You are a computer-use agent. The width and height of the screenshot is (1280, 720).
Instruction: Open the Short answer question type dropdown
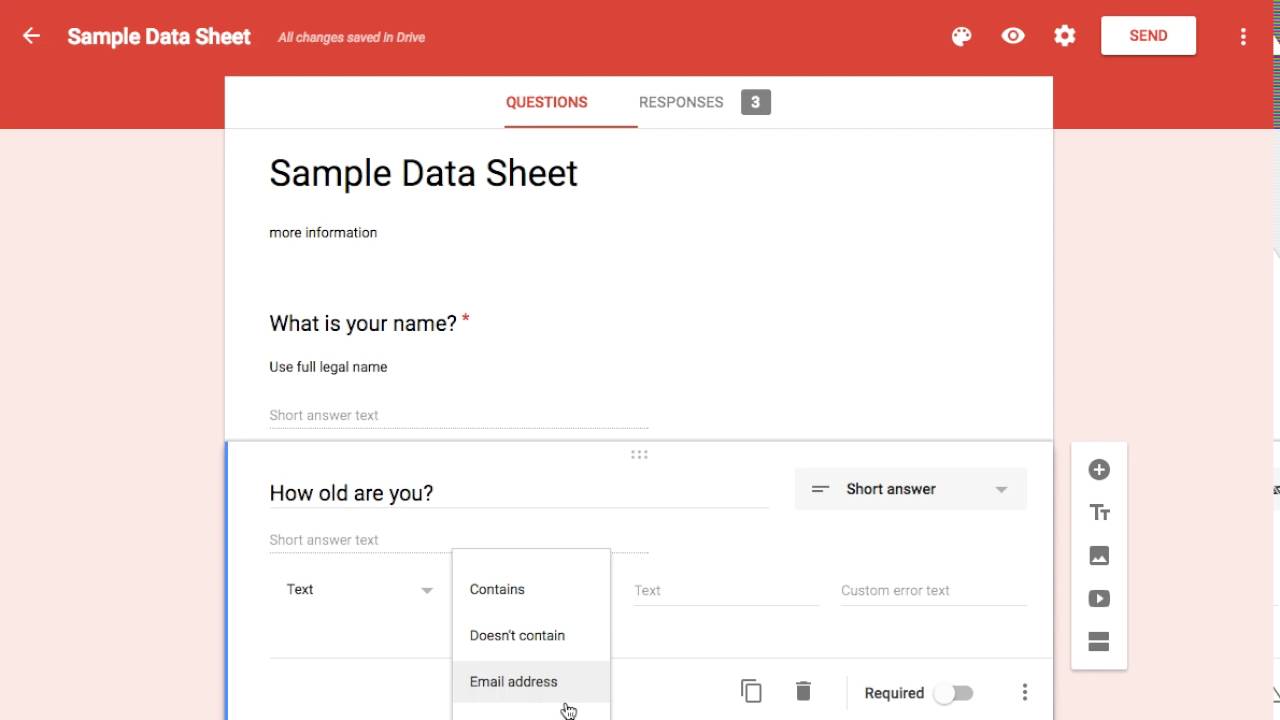click(911, 489)
